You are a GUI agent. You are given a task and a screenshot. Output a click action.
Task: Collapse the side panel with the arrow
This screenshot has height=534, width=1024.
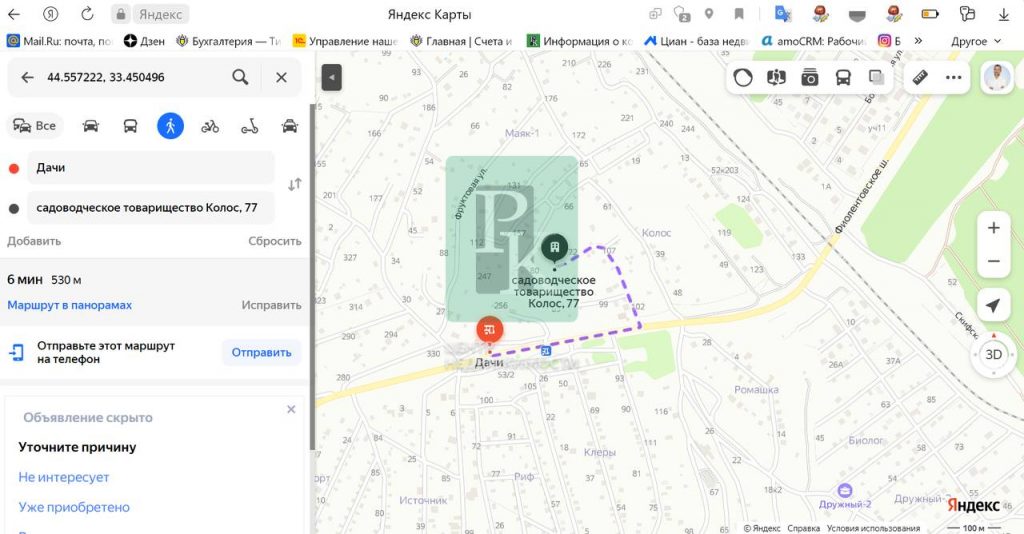332,78
